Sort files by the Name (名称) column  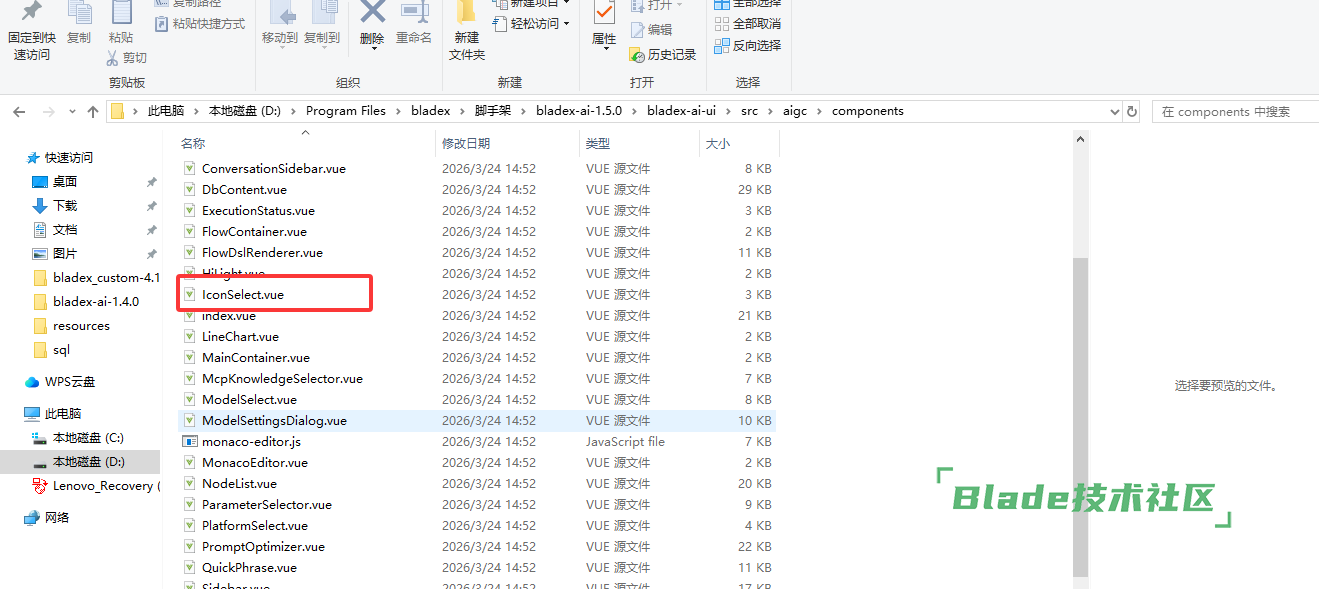tap(193, 144)
